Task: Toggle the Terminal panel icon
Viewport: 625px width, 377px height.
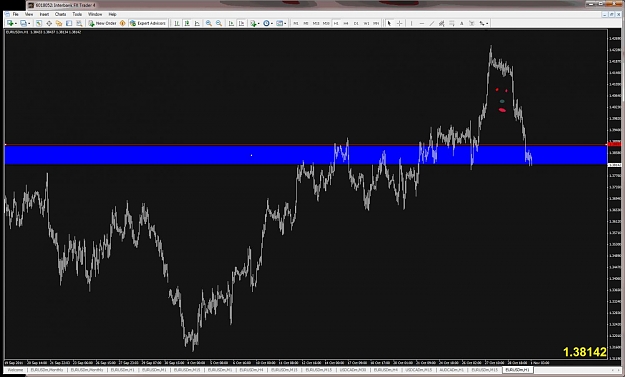Action: tap(69, 24)
